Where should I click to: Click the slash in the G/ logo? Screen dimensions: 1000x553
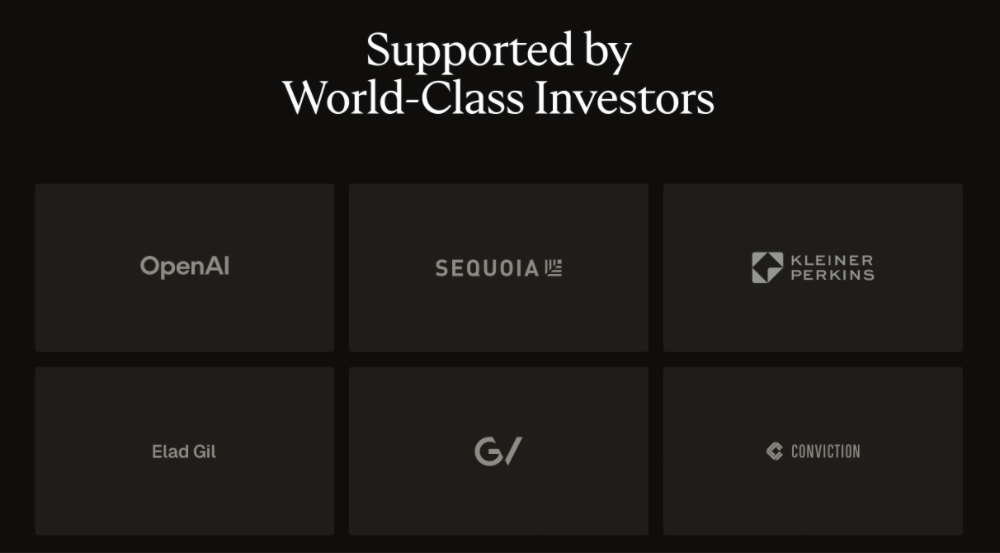pyautogui.click(x=512, y=451)
